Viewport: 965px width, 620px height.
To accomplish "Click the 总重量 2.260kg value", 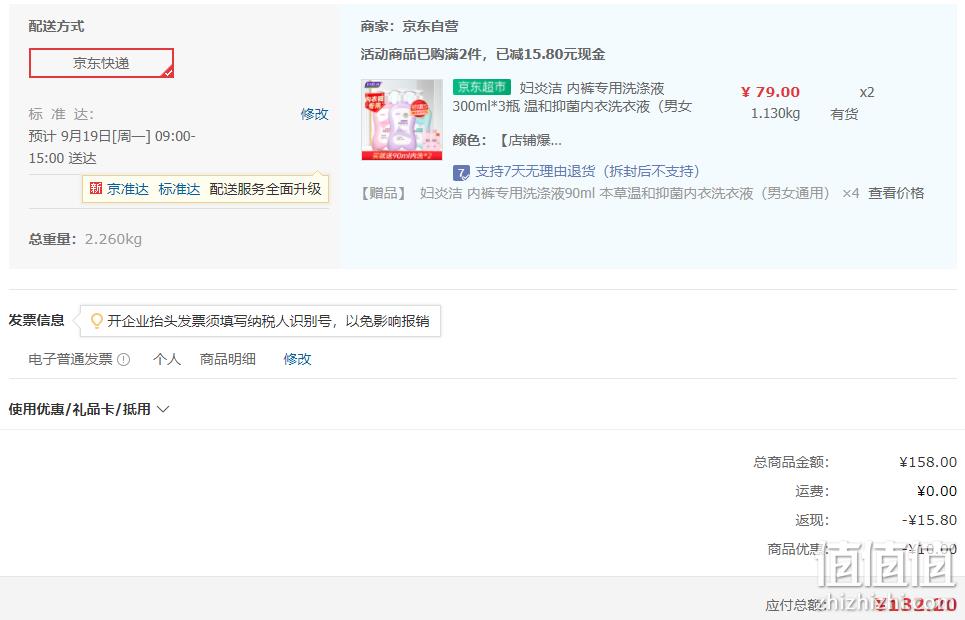I will (113, 239).
